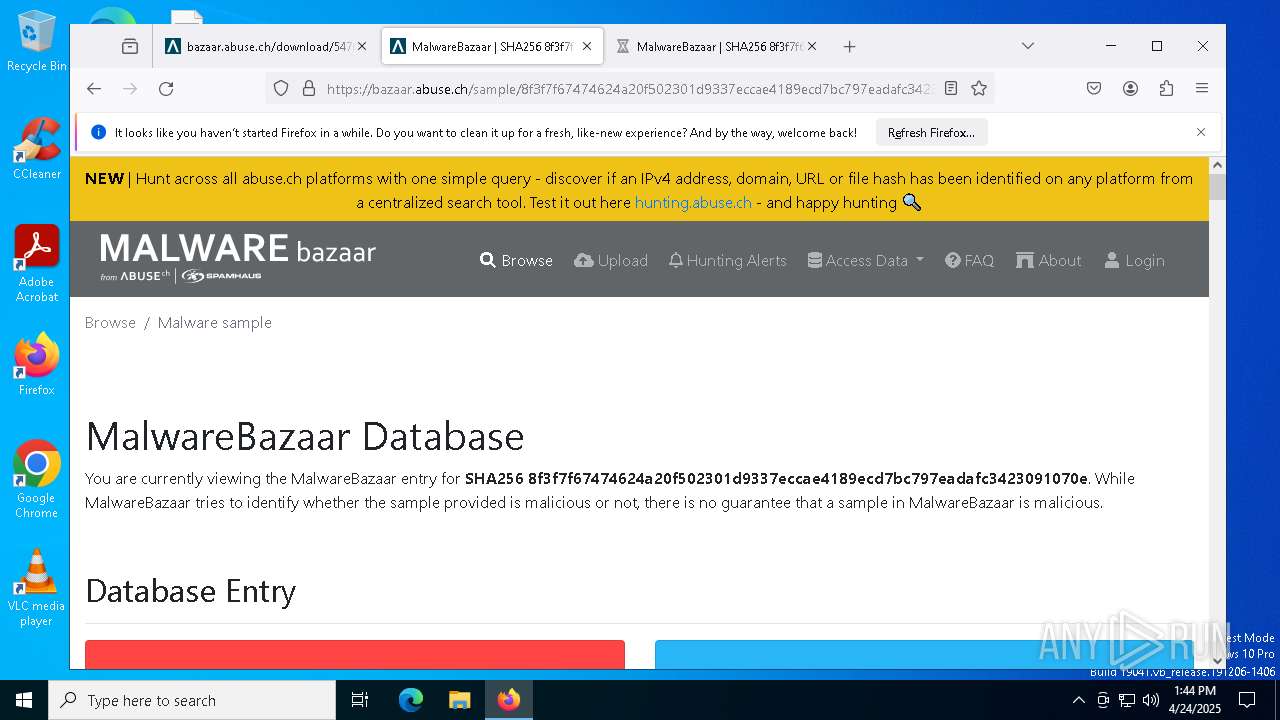Open Upload in navigation bar
1280x720 pixels.
click(x=611, y=260)
